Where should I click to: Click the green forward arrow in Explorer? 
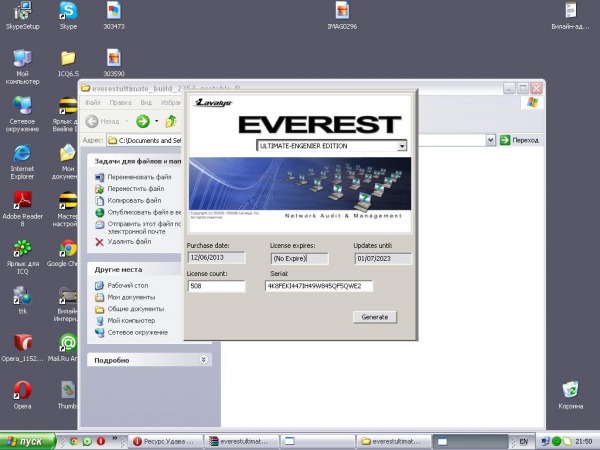[x=143, y=121]
